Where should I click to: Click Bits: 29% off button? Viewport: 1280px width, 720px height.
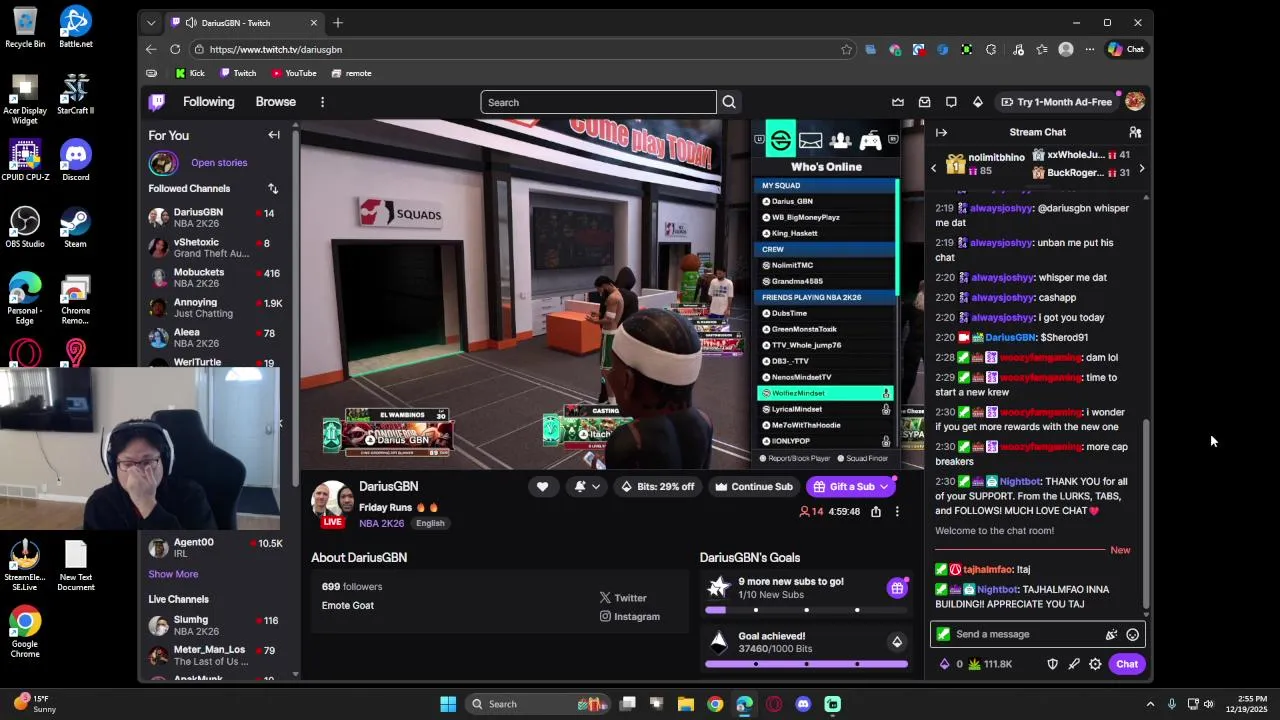[x=657, y=487]
